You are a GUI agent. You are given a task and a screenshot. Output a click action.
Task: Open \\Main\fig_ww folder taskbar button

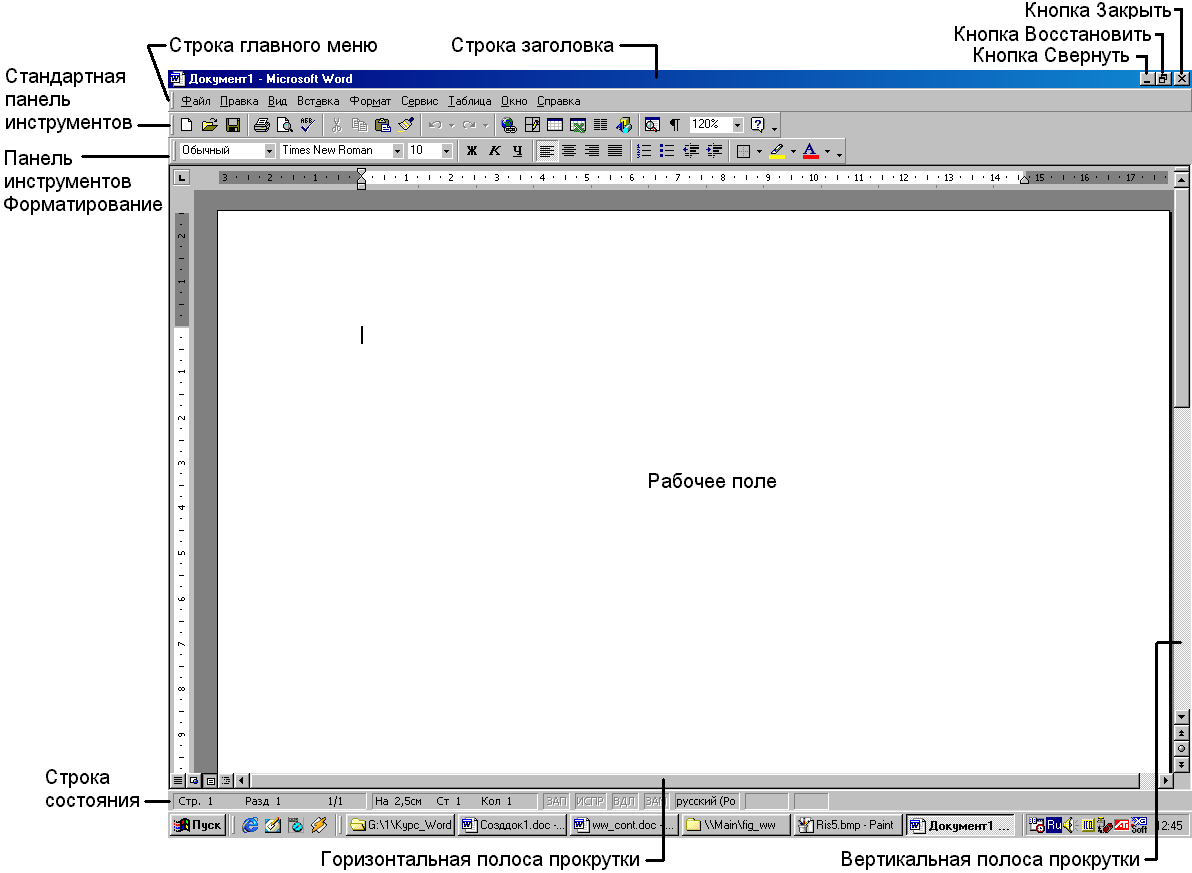tap(736, 825)
